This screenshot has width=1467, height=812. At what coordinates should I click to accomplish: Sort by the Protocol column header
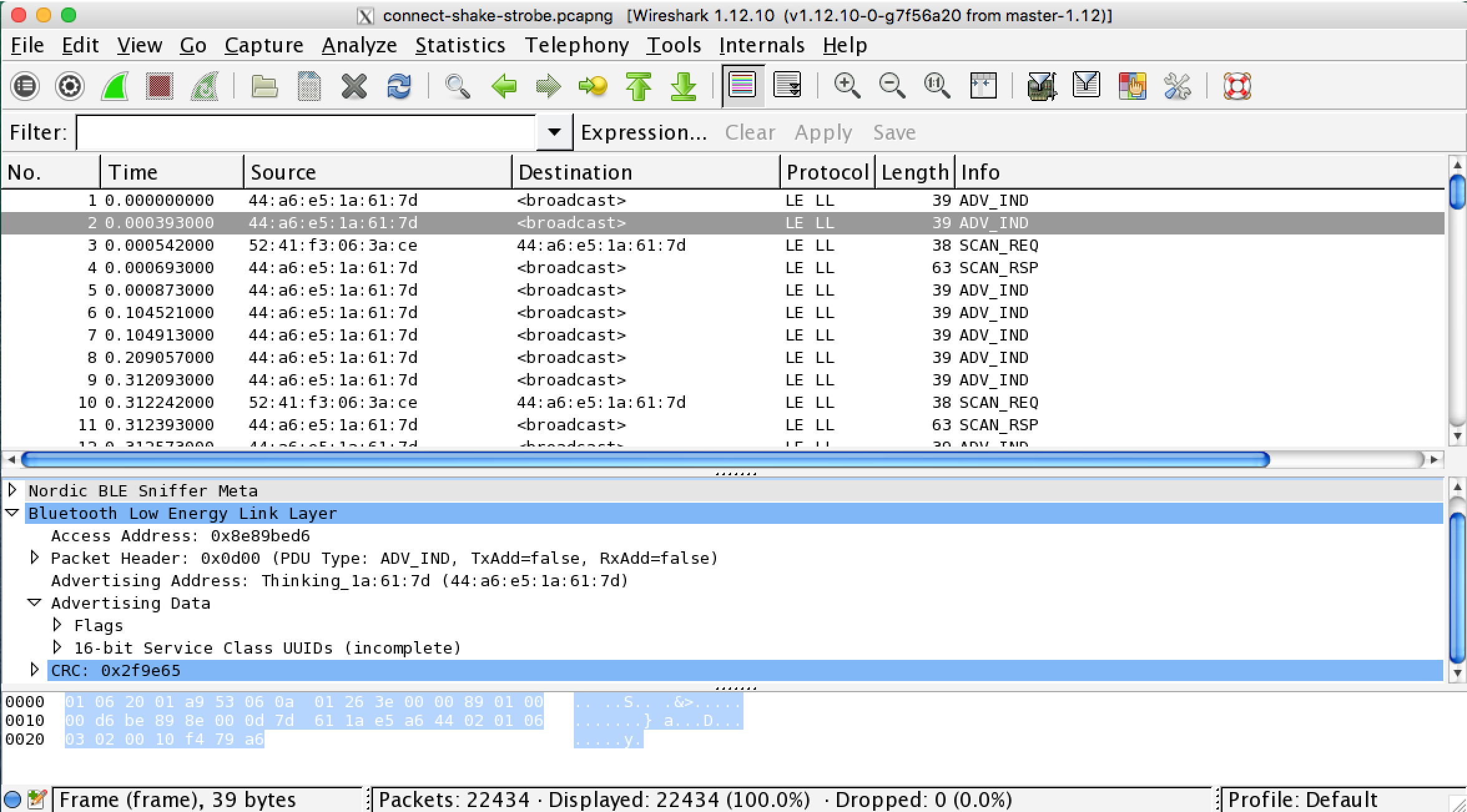point(828,172)
